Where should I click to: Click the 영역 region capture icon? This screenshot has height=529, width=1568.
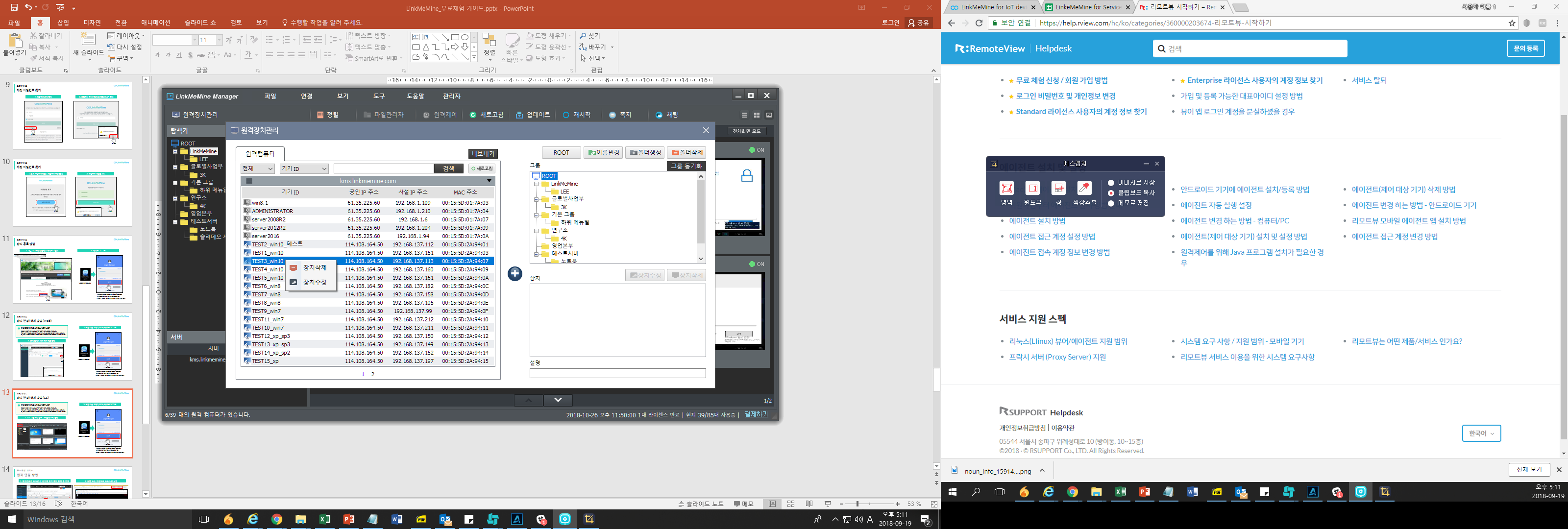[1007, 188]
